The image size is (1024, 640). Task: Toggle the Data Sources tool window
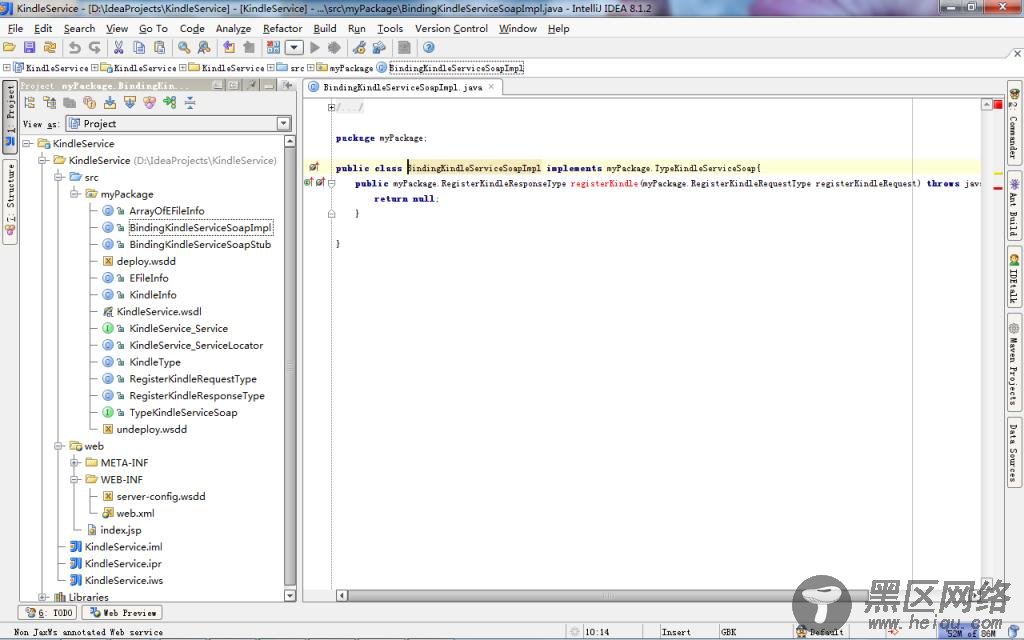click(1014, 452)
